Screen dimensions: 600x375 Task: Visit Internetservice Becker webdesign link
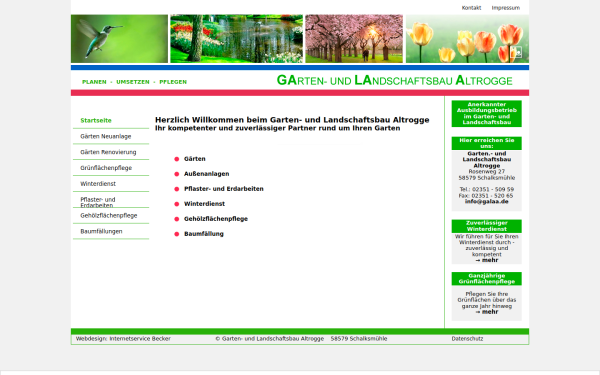pyautogui.click(x=140, y=339)
